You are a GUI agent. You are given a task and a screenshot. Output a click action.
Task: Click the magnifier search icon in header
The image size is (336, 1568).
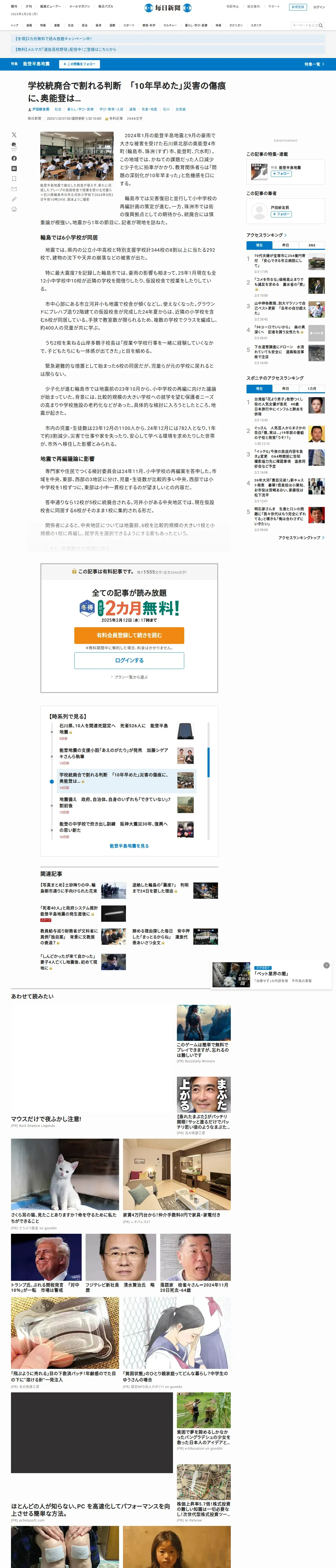point(321,26)
